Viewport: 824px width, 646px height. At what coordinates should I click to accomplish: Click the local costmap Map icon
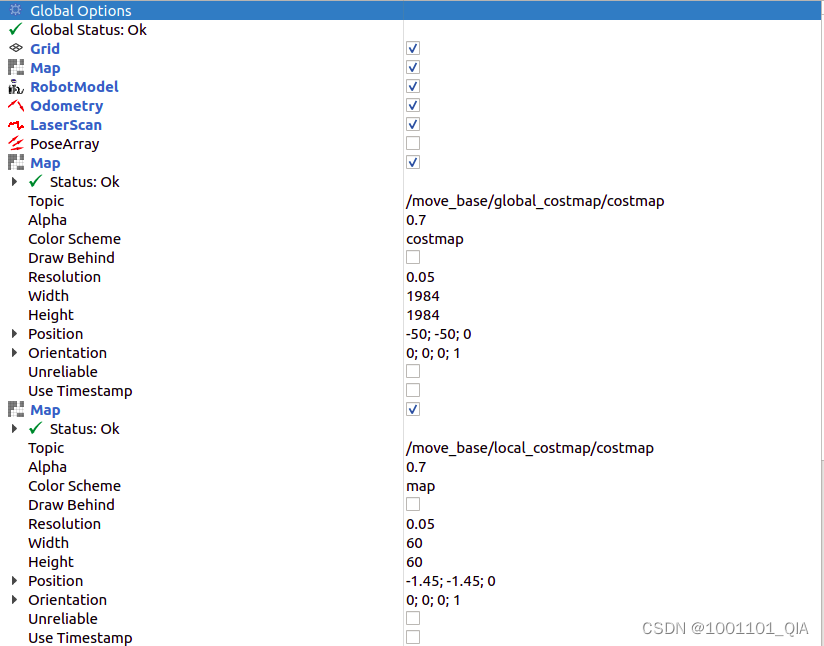pyautogui.click(x=16, y=409)
